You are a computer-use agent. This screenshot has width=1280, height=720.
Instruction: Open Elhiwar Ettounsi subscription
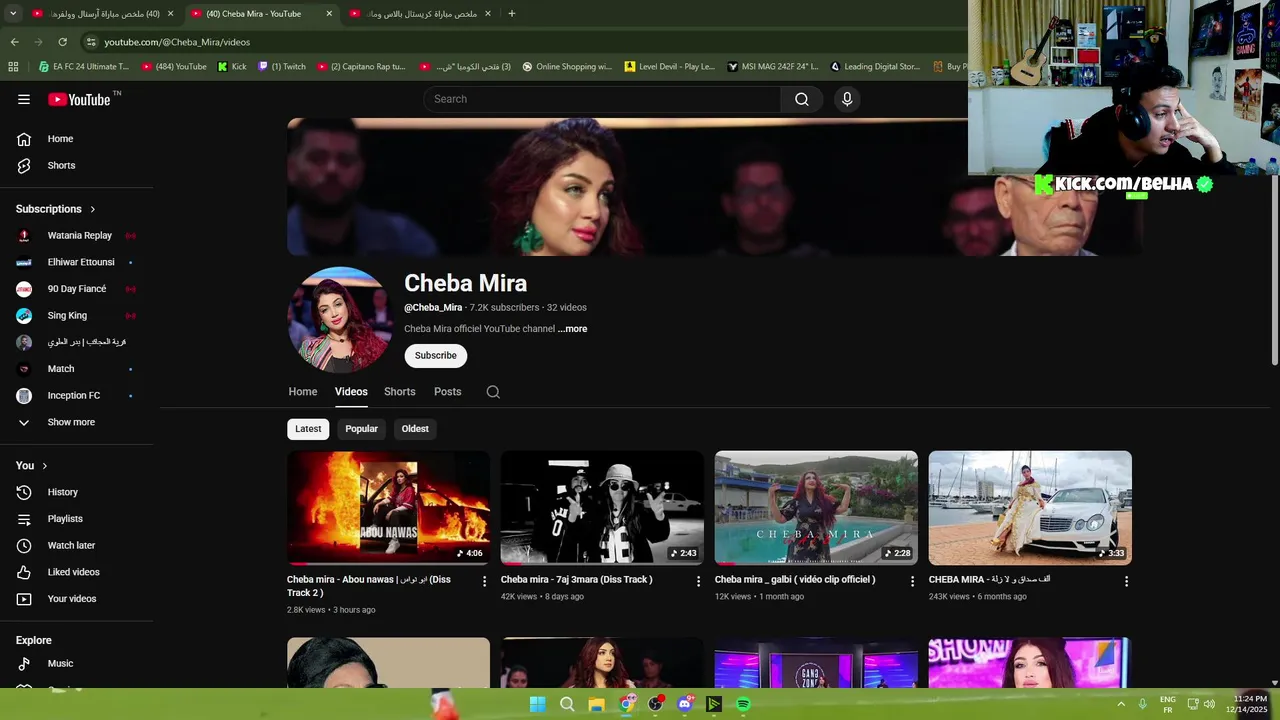78,262
